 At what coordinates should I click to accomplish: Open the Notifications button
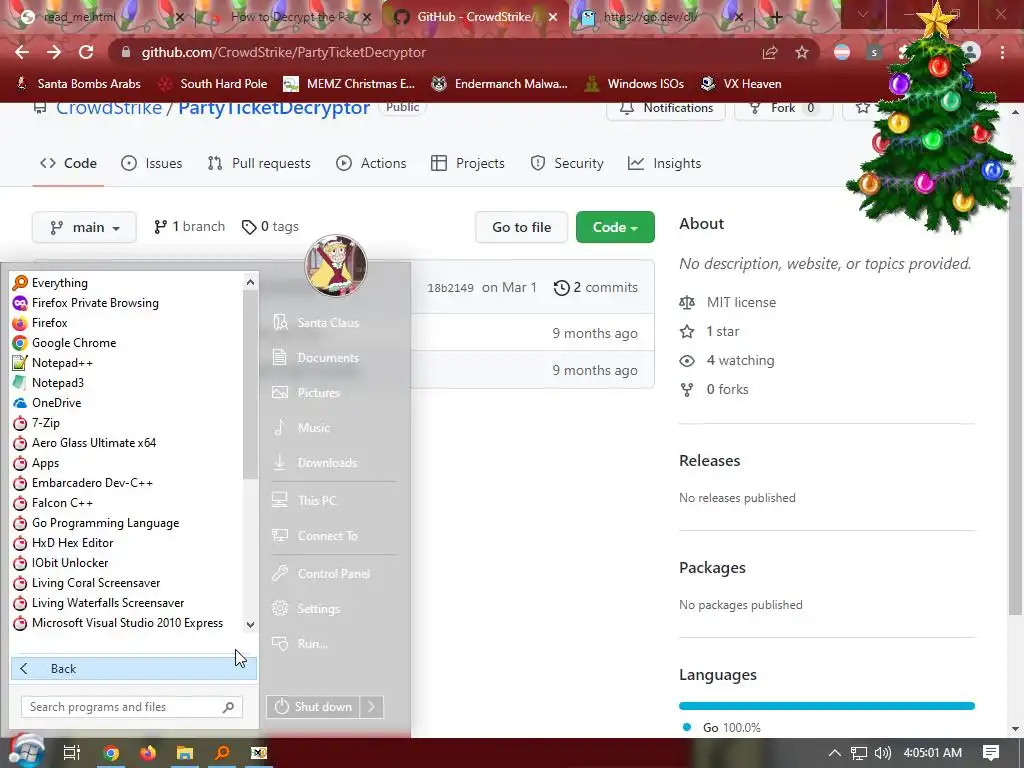(665, 108)
